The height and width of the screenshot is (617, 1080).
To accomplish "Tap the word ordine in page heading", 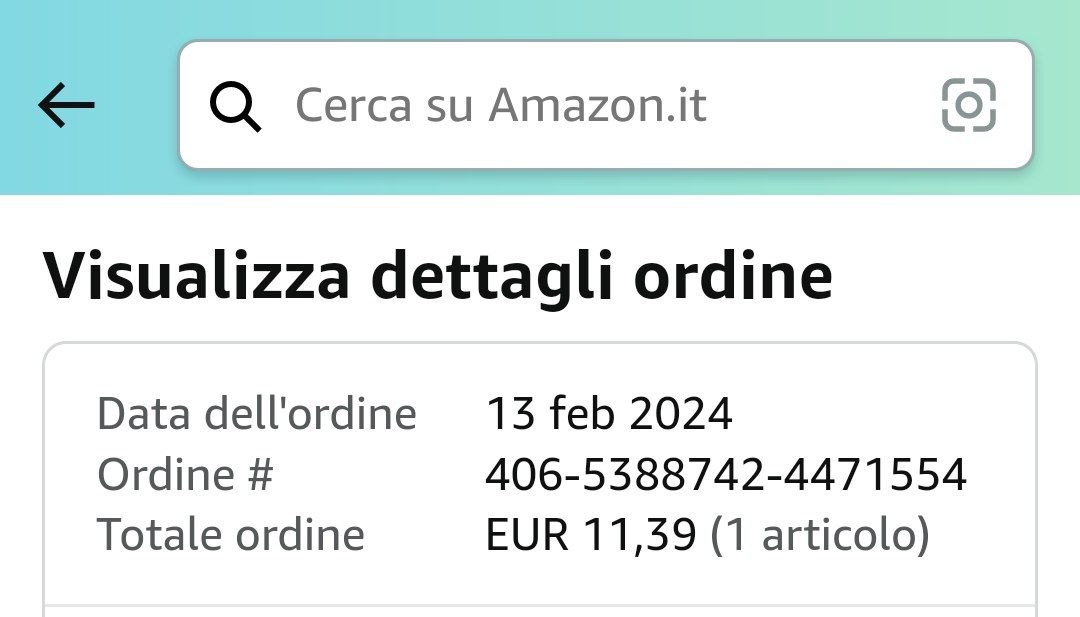I will 733,276.
